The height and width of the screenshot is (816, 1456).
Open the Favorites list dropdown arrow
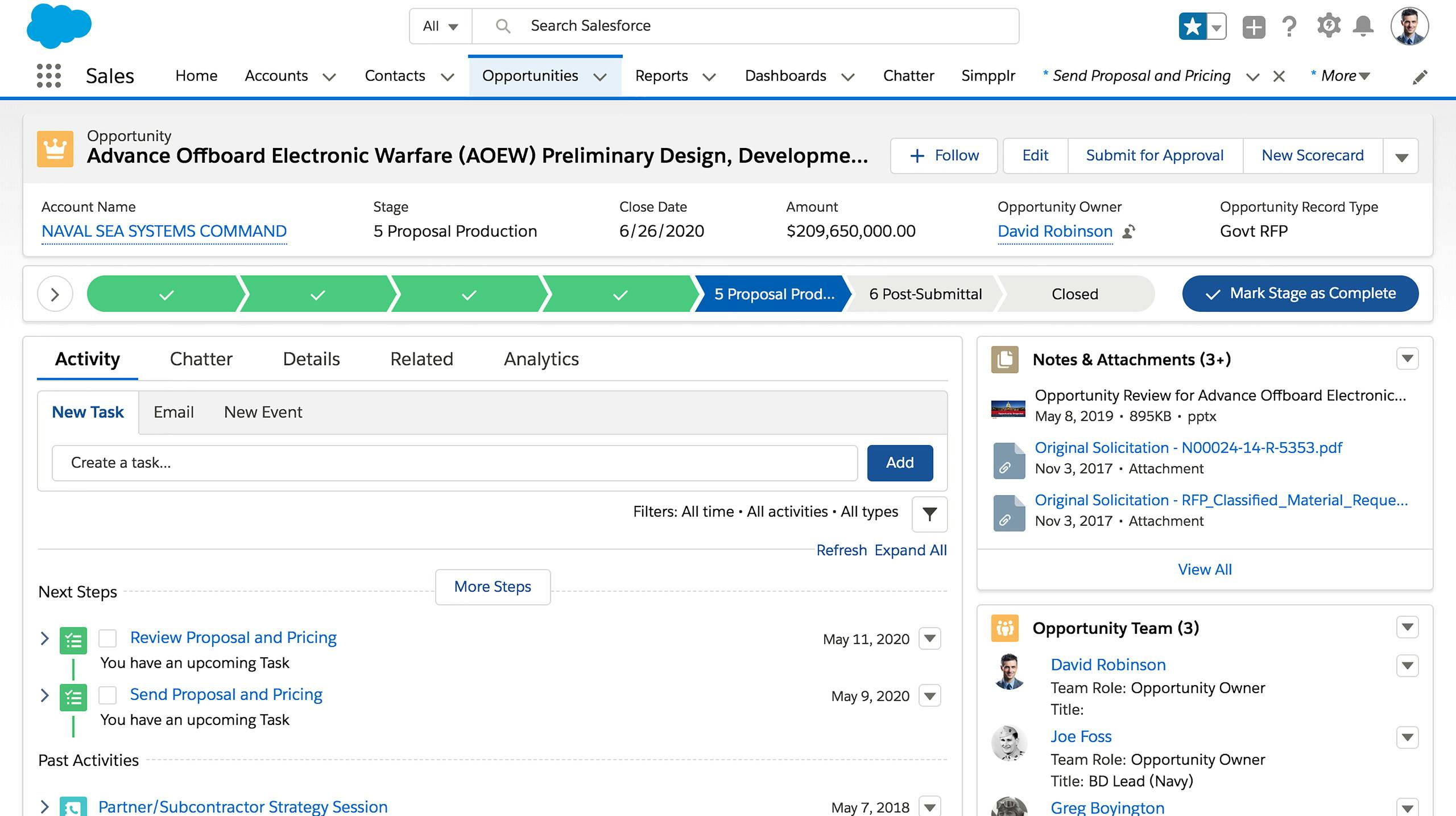pyautogui.click(x=1217, y=26)
